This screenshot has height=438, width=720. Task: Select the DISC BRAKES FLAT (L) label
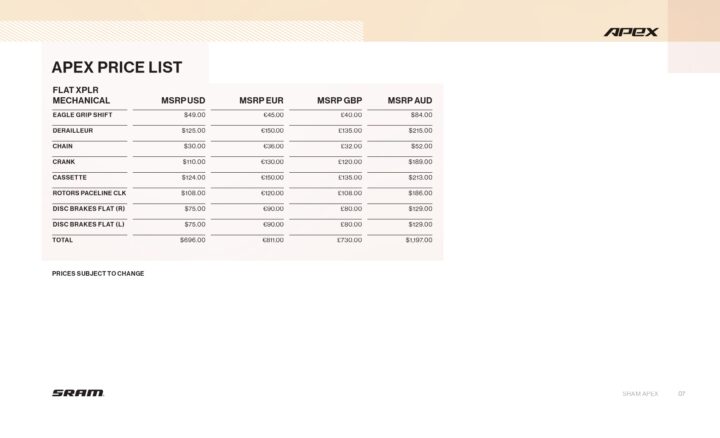pos(88,224)
